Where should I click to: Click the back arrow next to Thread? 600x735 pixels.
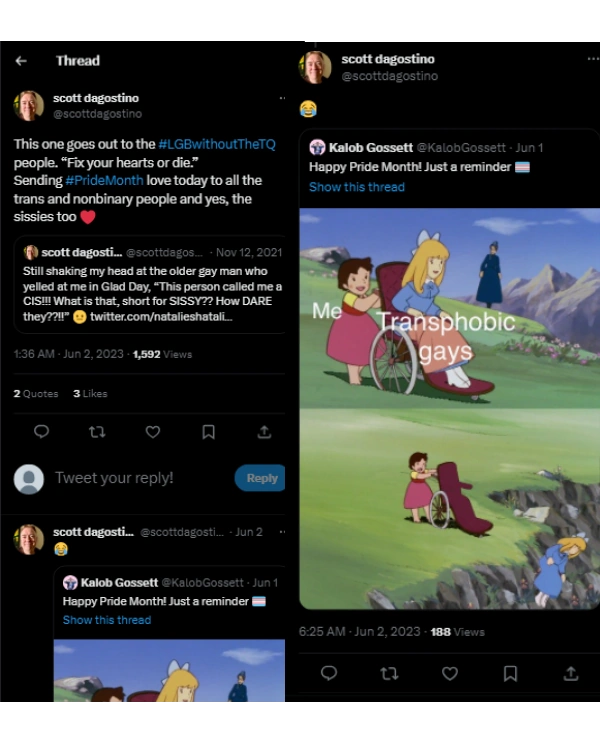[21, 61]
